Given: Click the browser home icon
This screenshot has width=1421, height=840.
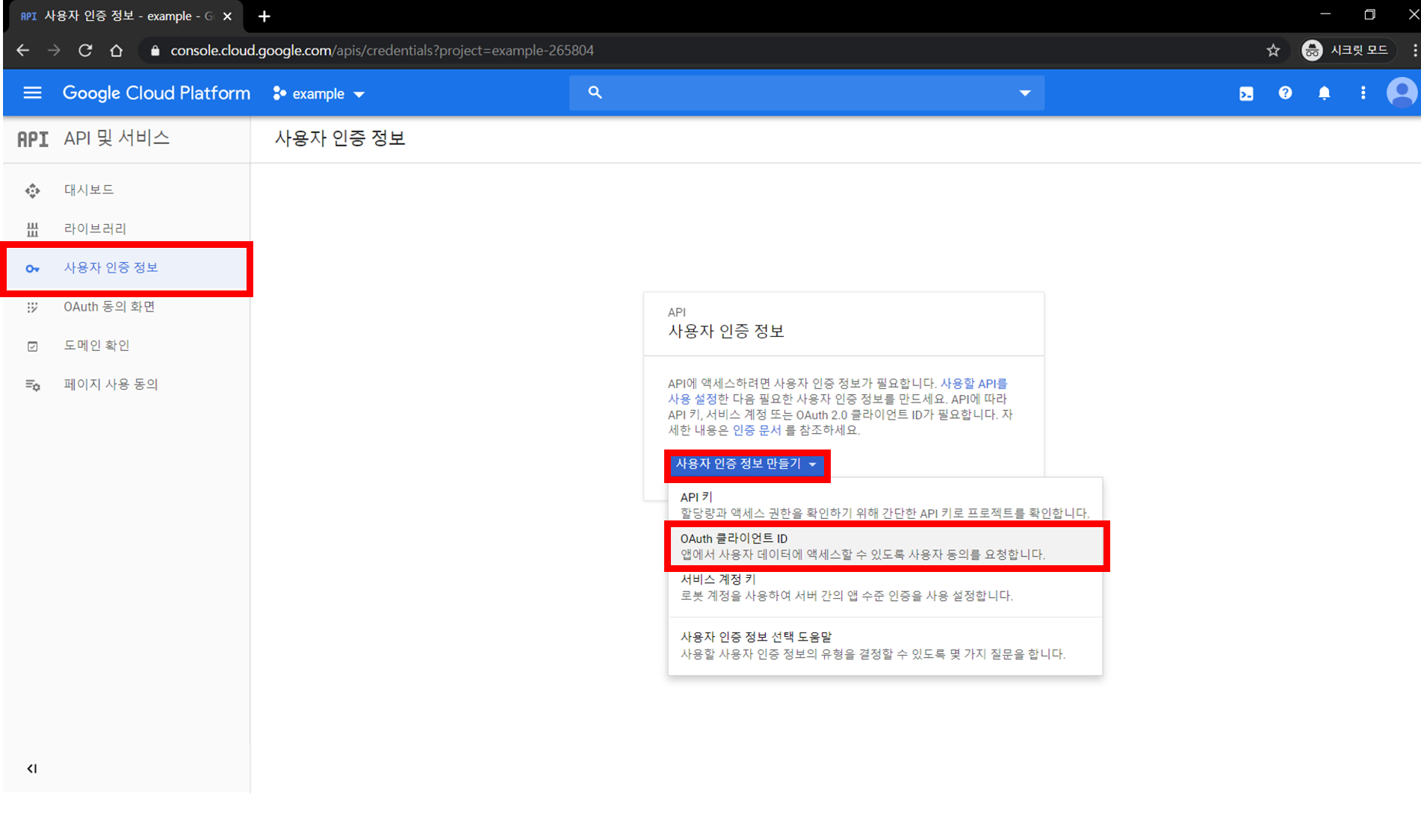Looking at the screenshot, I should (116, 51).
